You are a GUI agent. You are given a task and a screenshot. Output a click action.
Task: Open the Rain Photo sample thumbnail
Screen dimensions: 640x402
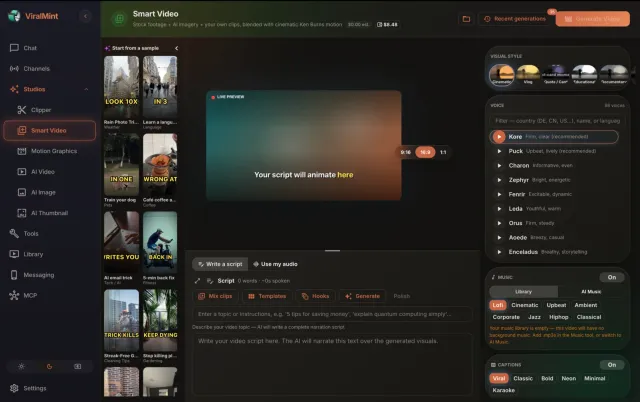point(121,87)
